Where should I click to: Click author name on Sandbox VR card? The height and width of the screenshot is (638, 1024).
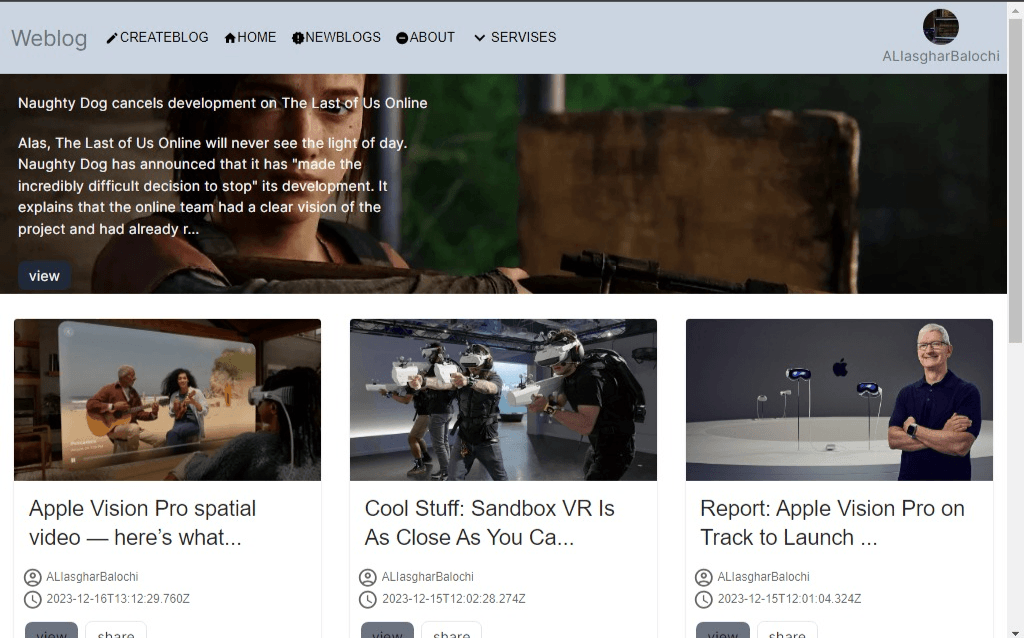click(x=428, y=577)
